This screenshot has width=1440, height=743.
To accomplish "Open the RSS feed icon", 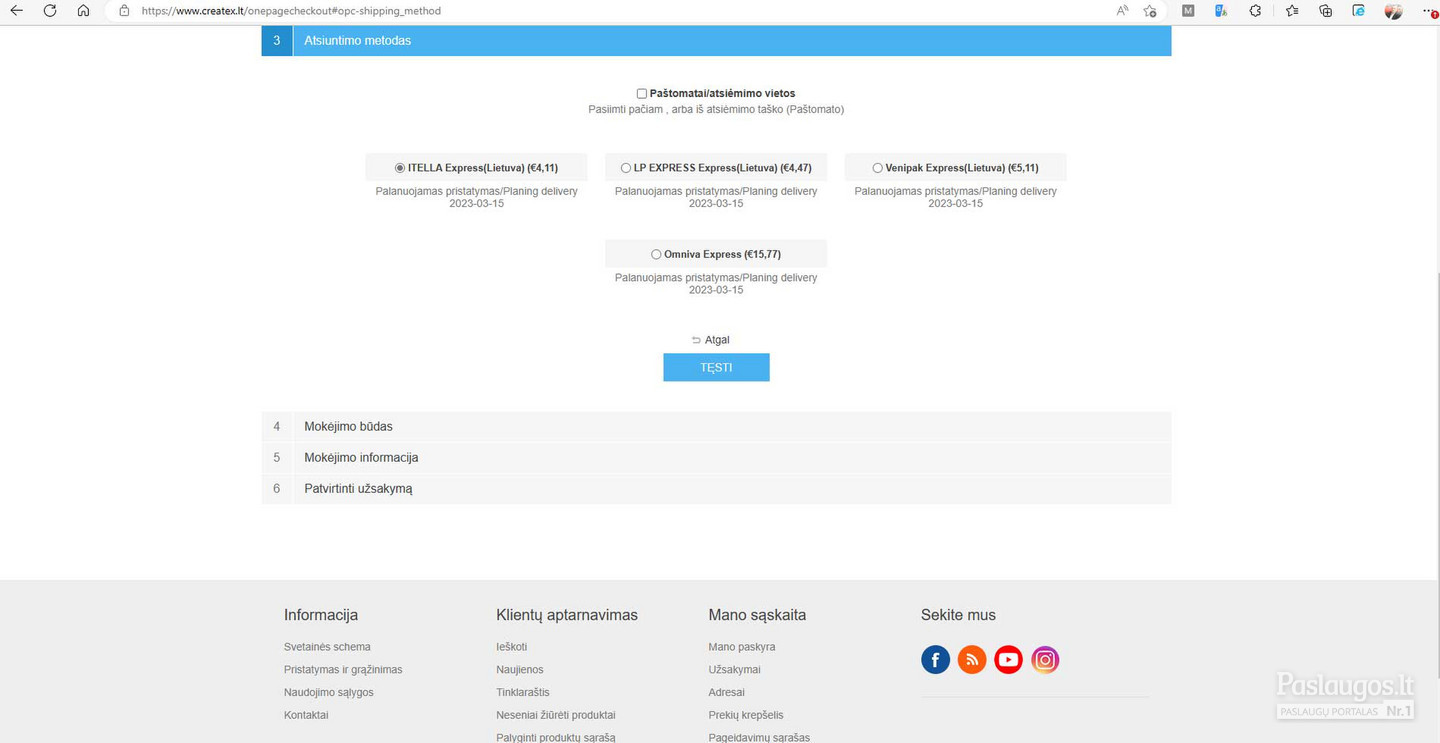I will point(972,659).
